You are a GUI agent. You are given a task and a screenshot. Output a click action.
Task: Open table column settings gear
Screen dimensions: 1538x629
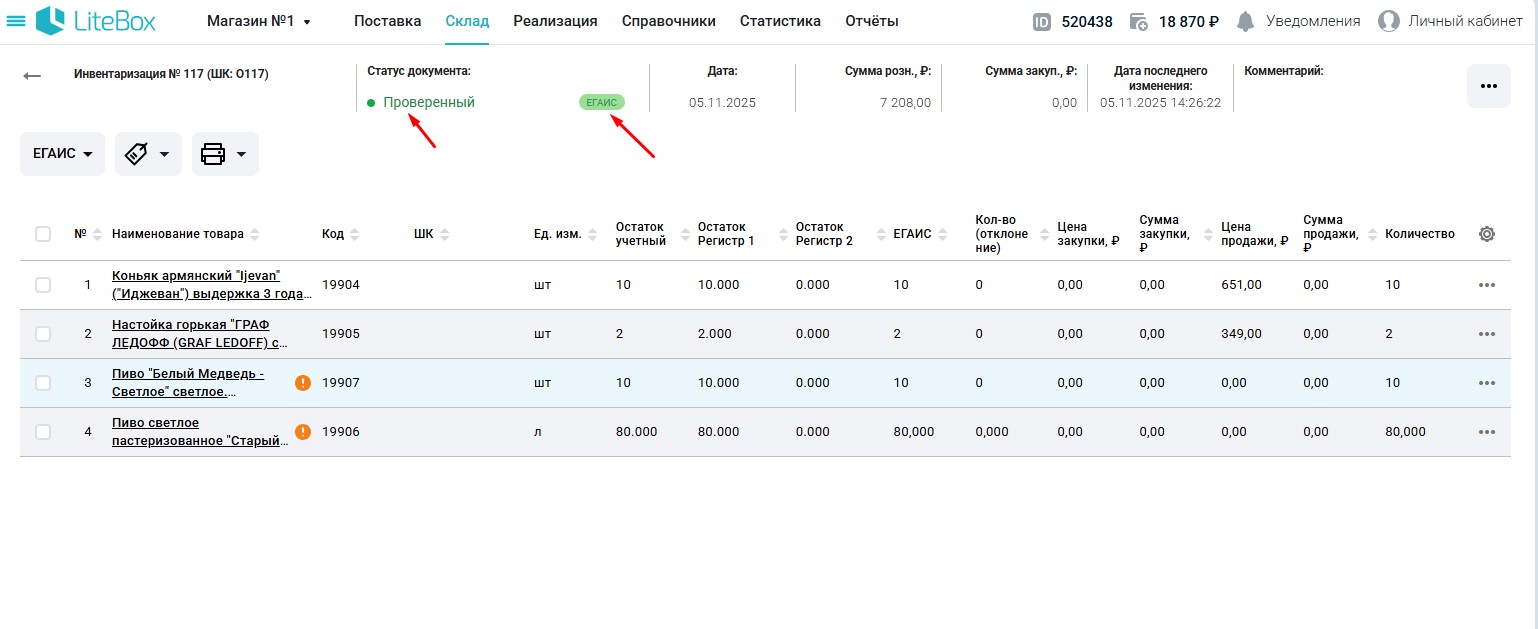coord(1486,234)
